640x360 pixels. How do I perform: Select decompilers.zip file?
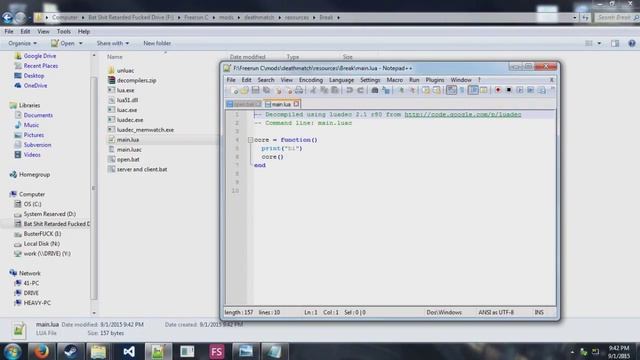136,80
